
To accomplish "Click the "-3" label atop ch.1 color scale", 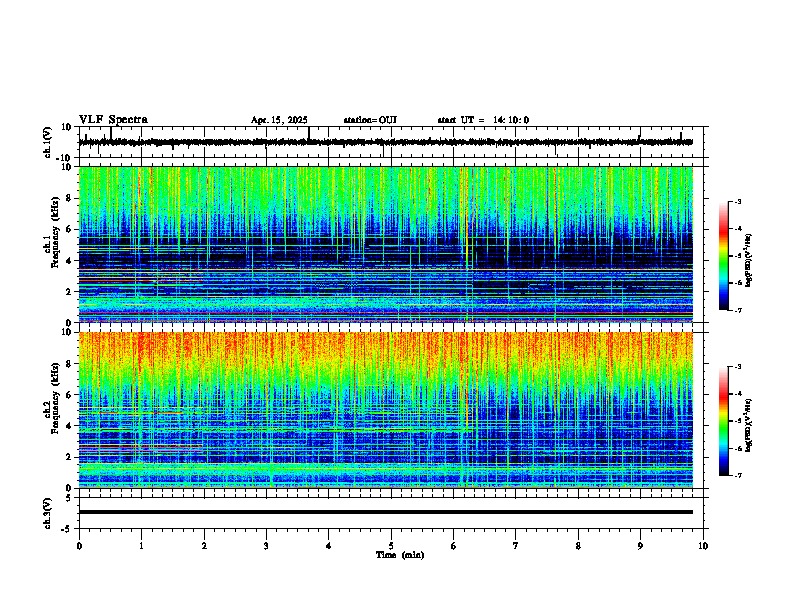I will pos(738,201).
